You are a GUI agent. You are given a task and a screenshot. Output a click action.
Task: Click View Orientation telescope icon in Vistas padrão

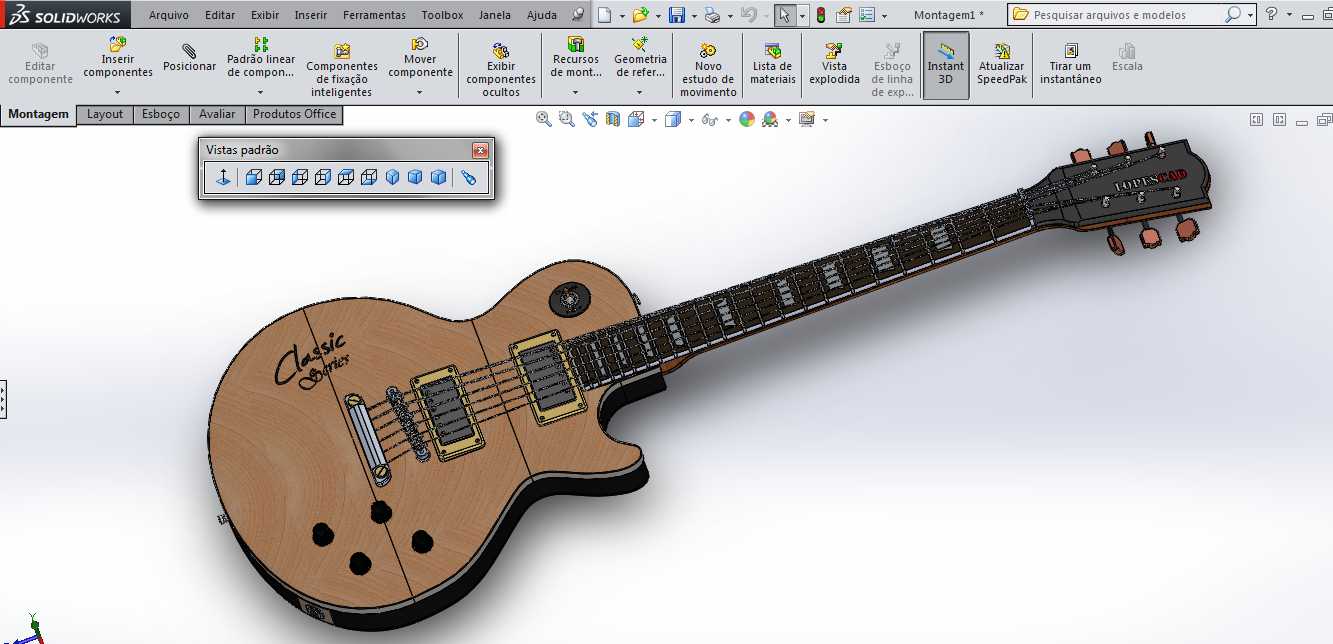[468, 177]
